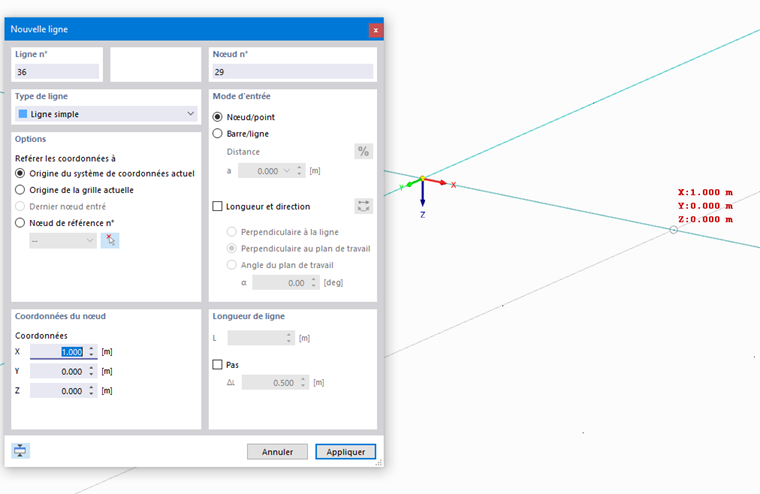The width and height of the screenshot is (760, 494).
Task: Click the X:1.000 m coordinate readout
Action: tap(705, 192)
